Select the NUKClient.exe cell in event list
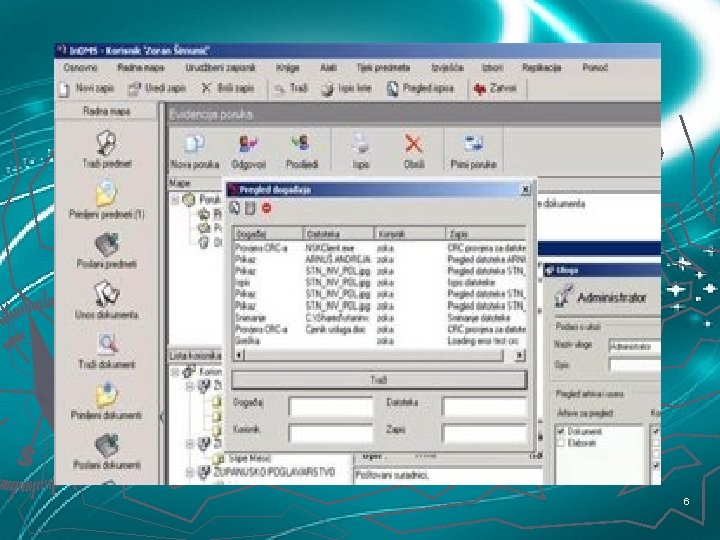This screenshot has height=540, width=720. tap(330, 248)
